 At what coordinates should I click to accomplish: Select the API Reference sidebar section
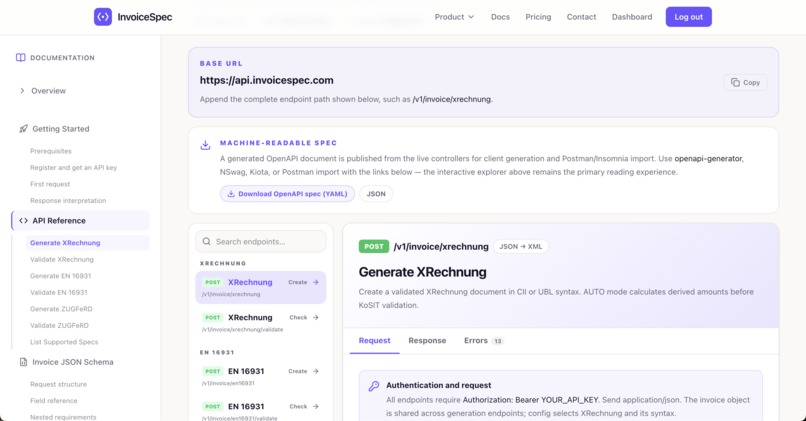point(80,221)
